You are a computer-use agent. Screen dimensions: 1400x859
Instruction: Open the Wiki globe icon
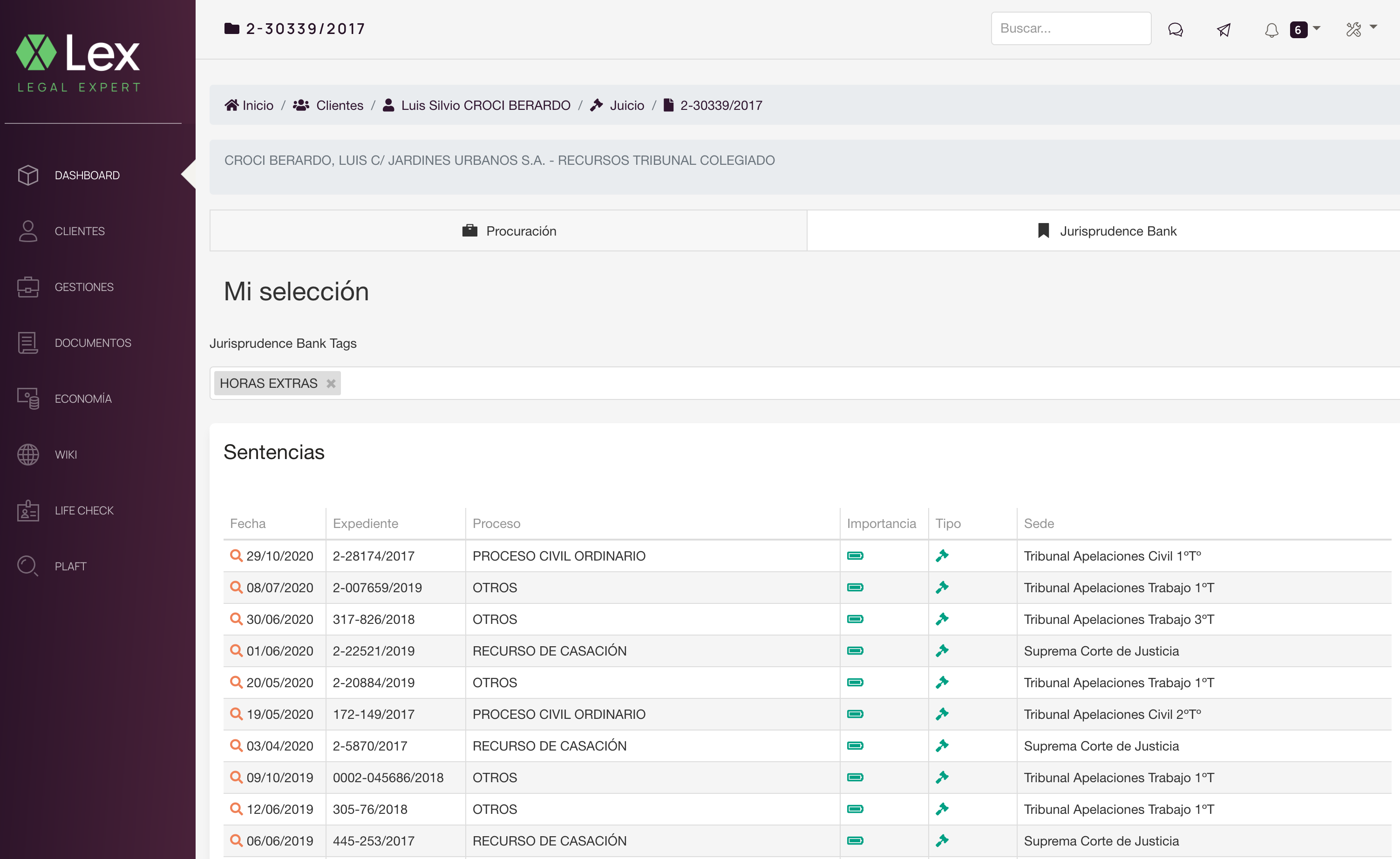[28, 454]
